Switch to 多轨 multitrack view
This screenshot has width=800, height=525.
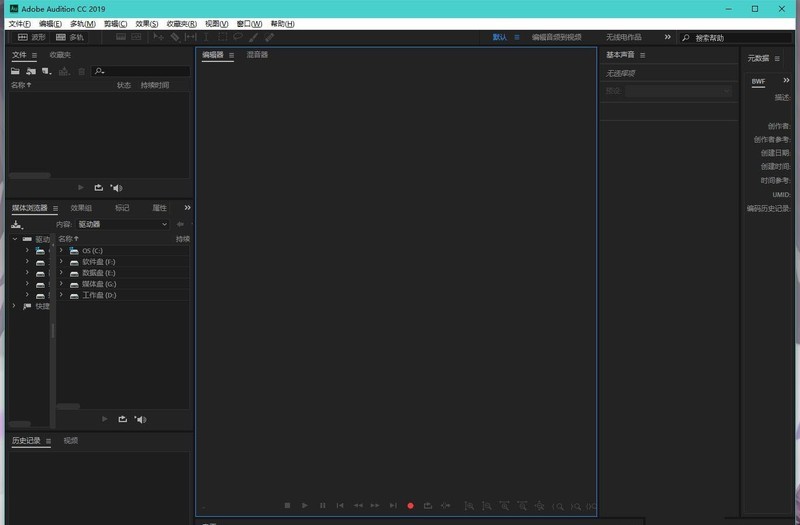click(x=70, y=37)
